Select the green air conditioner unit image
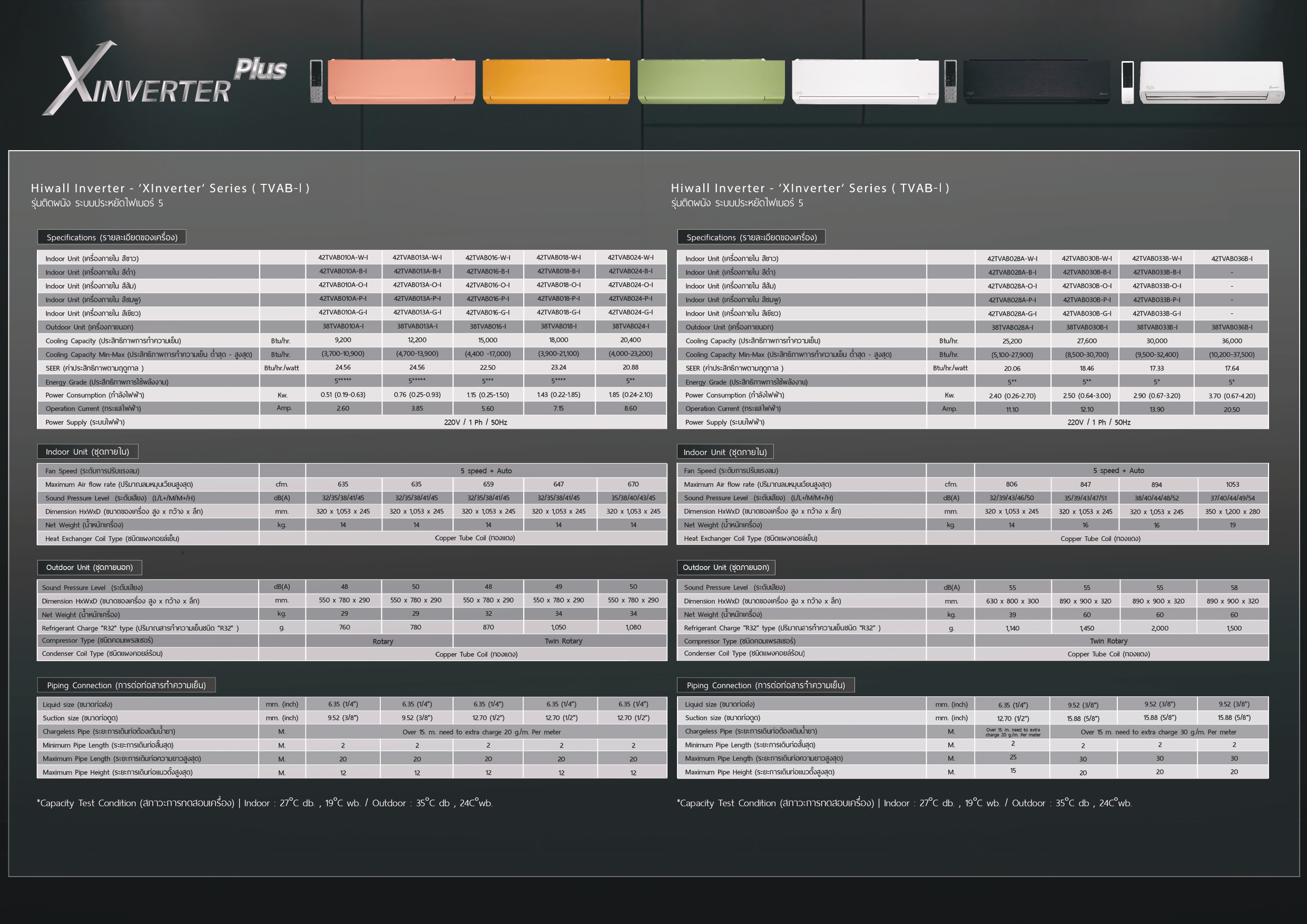Viewport: 1307px width, 924px height. click(711, 82)
